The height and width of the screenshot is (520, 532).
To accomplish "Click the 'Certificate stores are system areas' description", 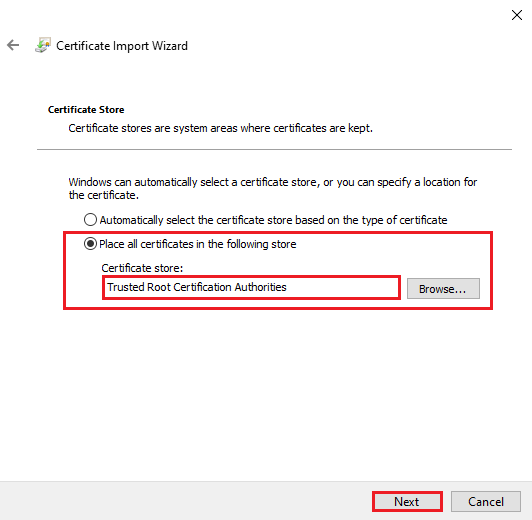I will coord(221,128).
